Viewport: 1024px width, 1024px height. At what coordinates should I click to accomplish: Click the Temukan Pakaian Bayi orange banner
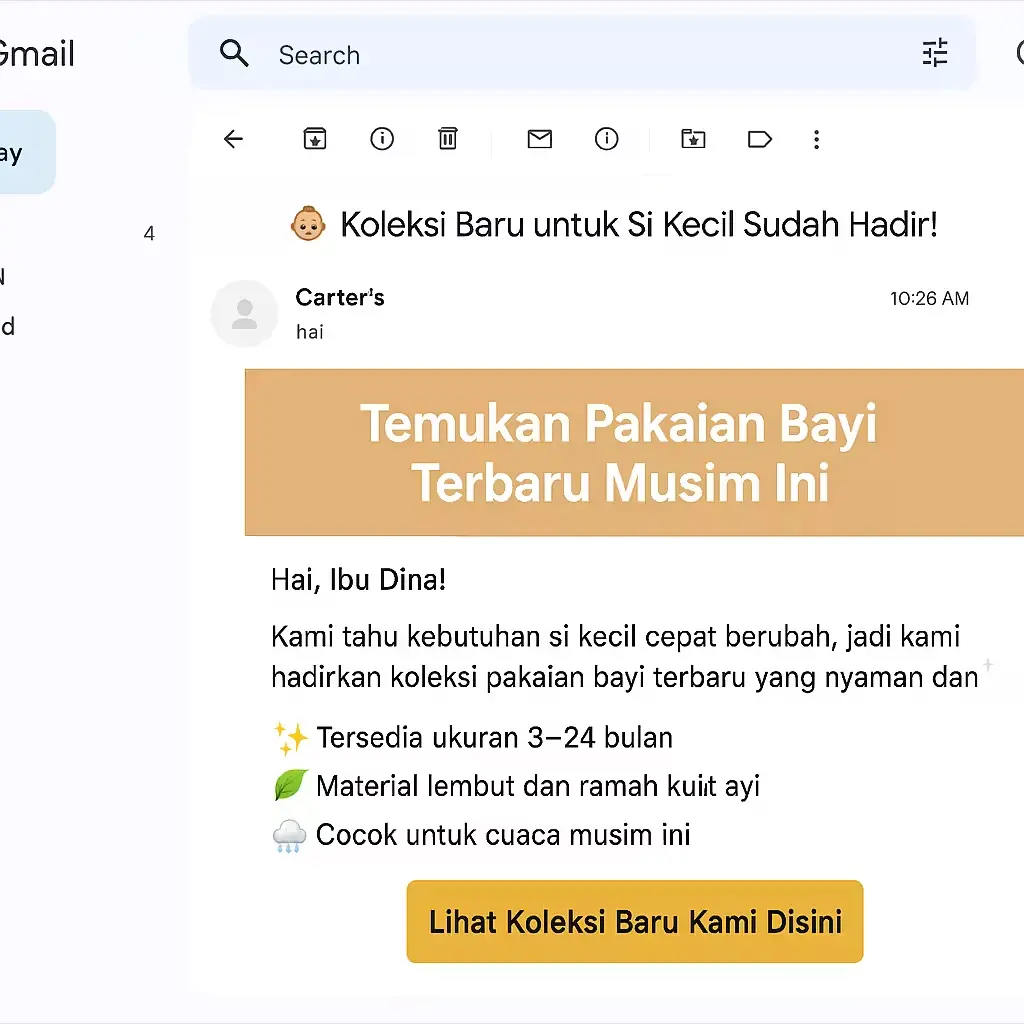634,453
